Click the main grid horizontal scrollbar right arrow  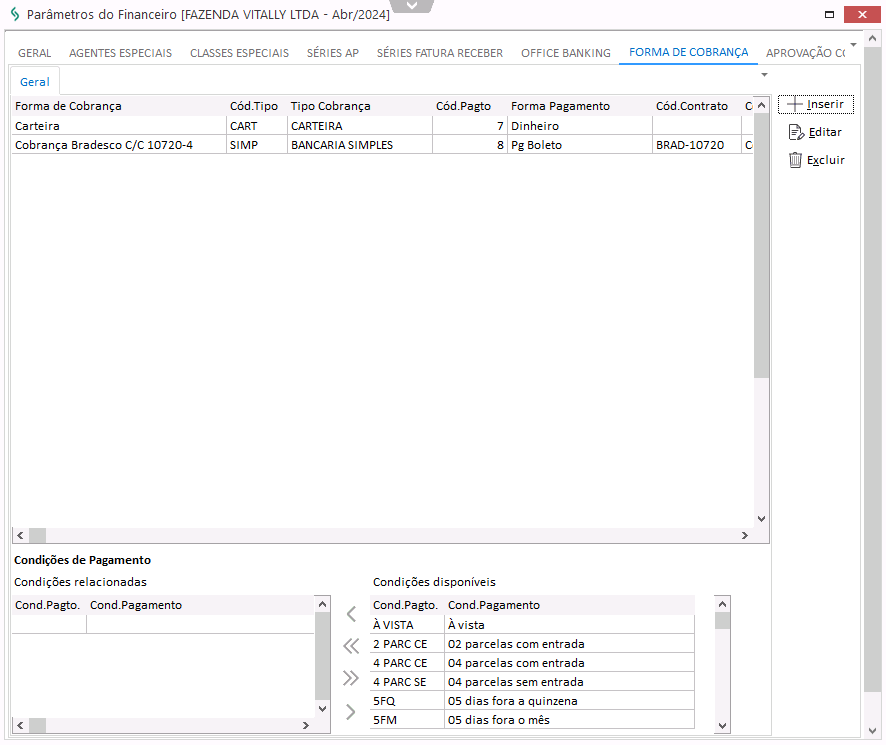point(744,536)
